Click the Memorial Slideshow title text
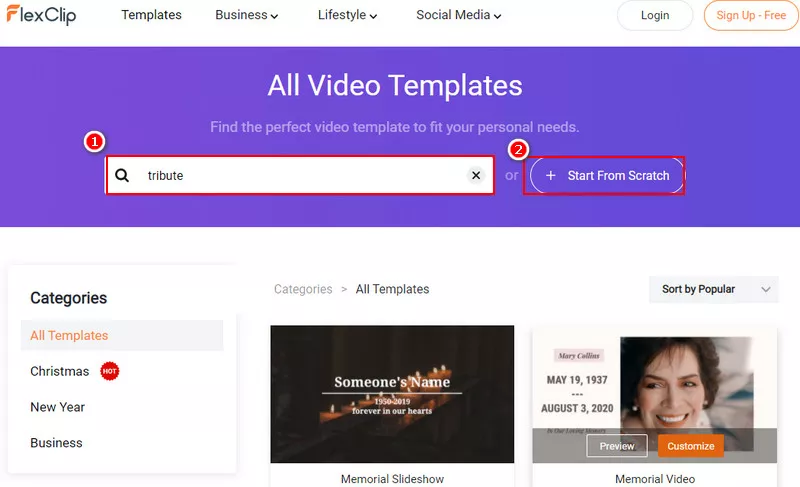 [392, 479]
